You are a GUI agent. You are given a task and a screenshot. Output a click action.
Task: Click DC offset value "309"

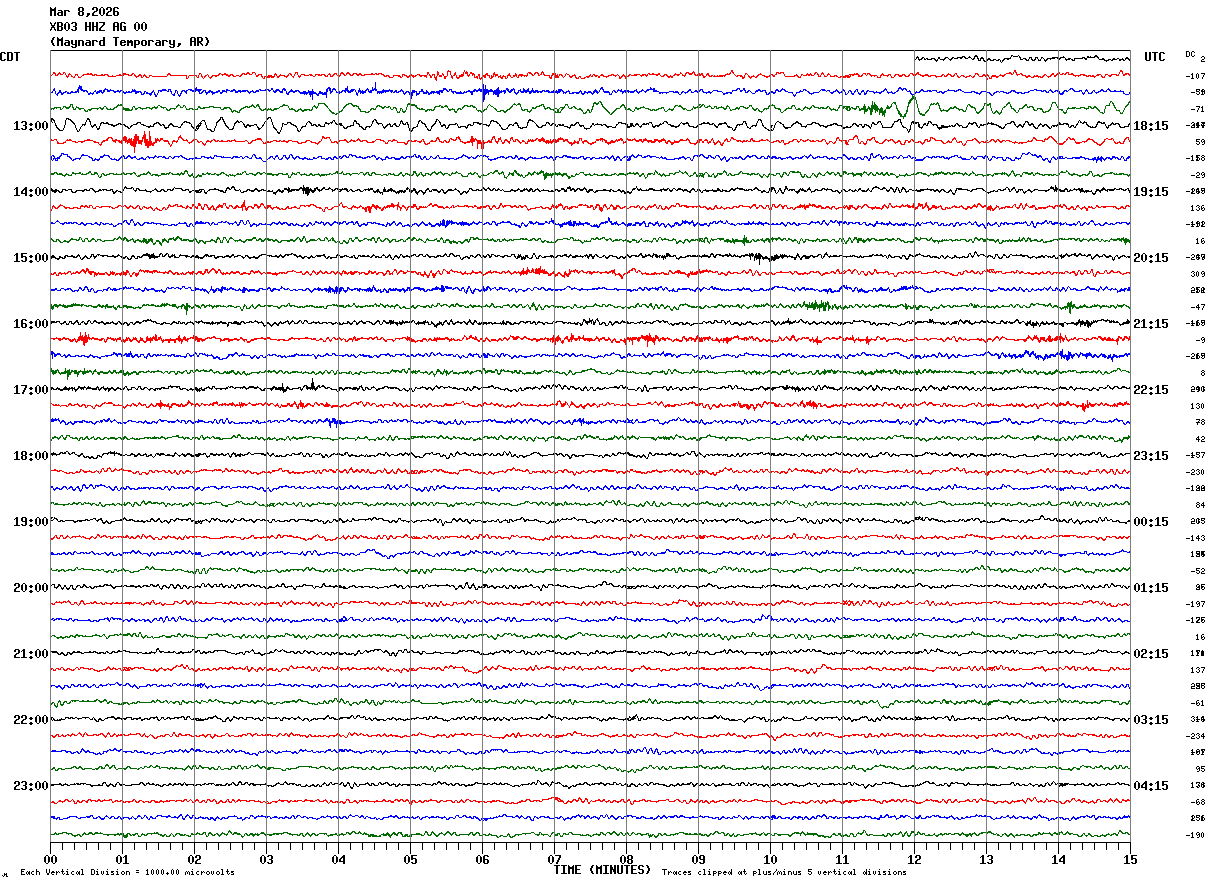click(x=1198, y=274)
